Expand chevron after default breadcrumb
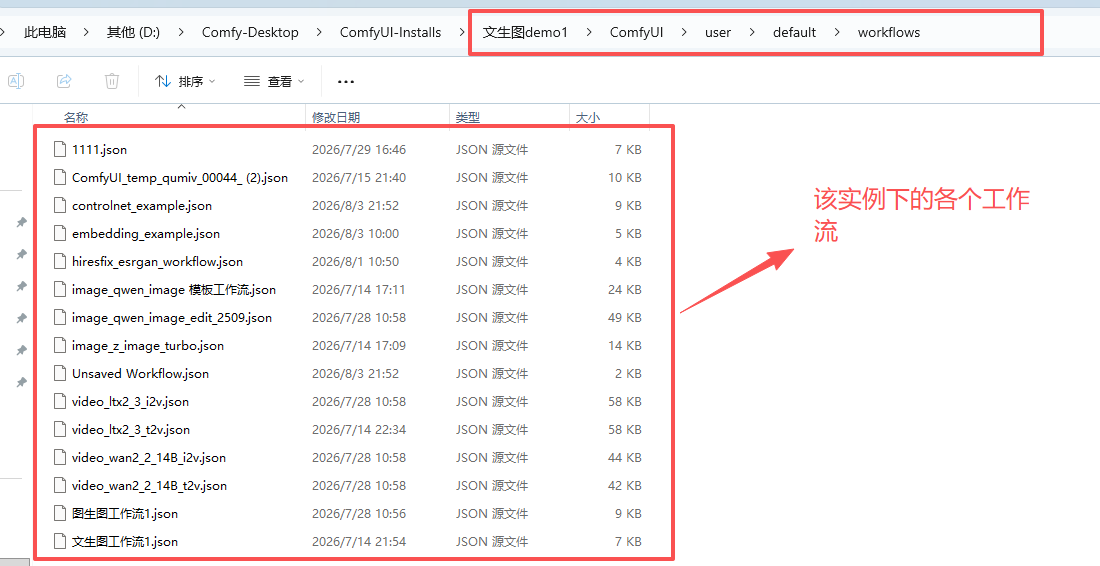The image size is (1100, 566). click(837, 32)
